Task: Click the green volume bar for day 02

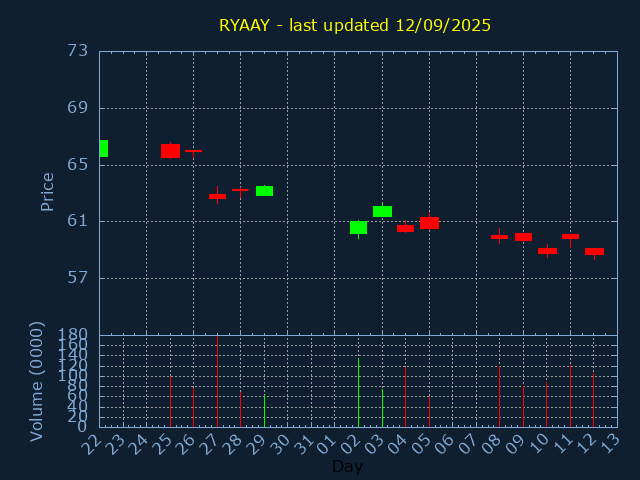Action: coord(358,393)
